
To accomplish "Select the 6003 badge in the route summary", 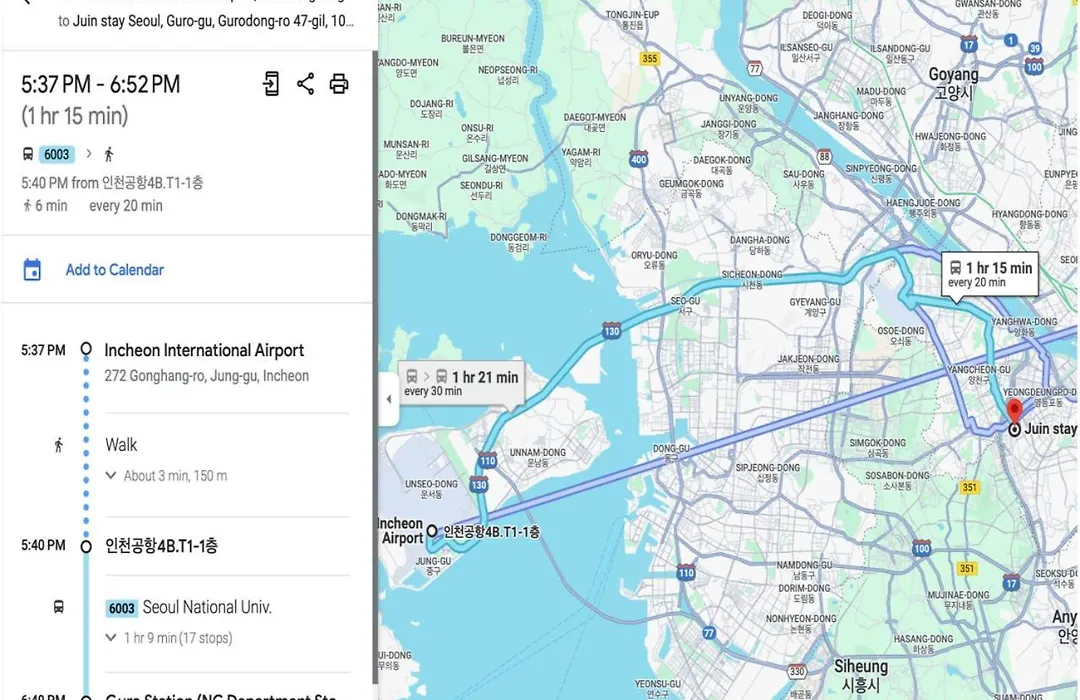I will click(56, 154).
